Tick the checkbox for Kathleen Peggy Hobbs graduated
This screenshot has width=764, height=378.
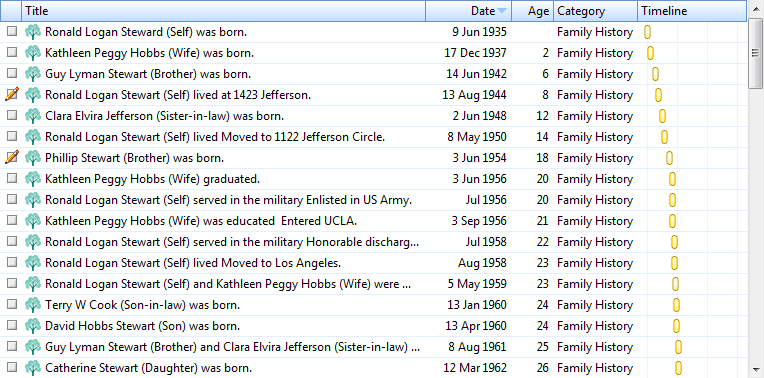click(x=12, y=178)
